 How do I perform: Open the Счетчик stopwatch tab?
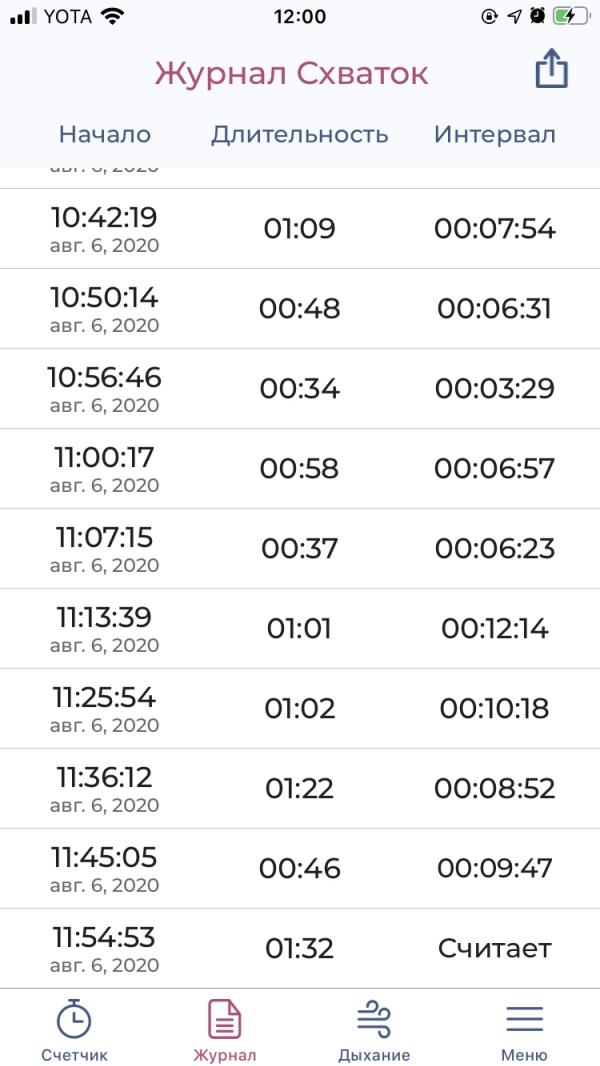coord(74,1030)
